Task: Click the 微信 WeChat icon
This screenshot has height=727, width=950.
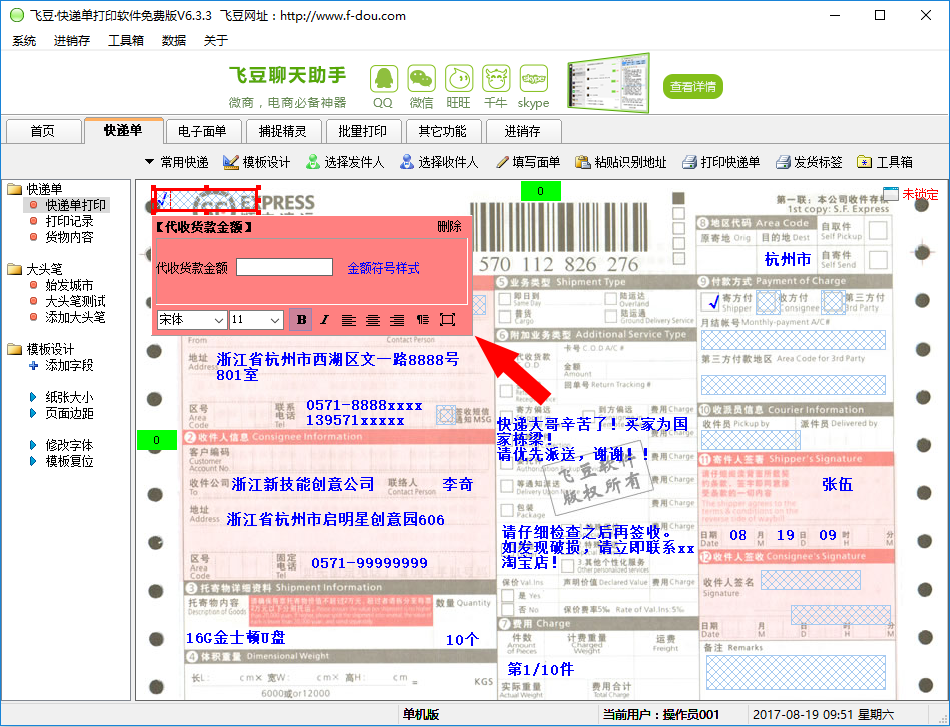Action: [x=421, y=79]
